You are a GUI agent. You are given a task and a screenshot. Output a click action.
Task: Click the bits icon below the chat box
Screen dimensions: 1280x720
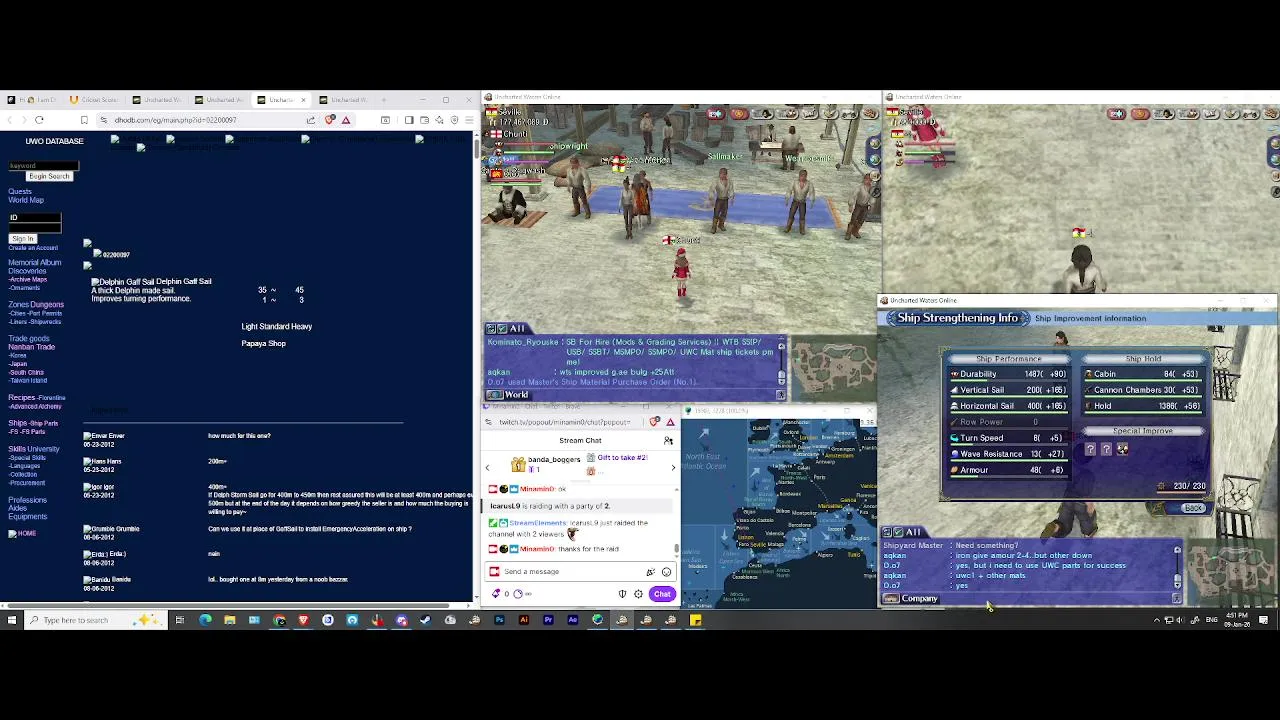tap(497, 594)
